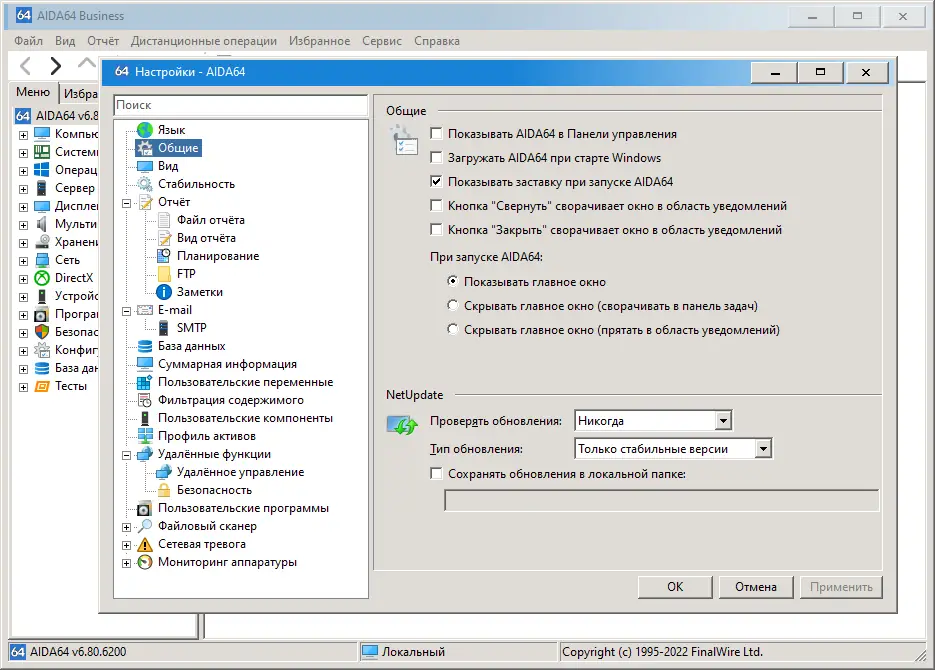Open the Файл menu
This screenshot has width=935, height=670.
click(29, 41)
